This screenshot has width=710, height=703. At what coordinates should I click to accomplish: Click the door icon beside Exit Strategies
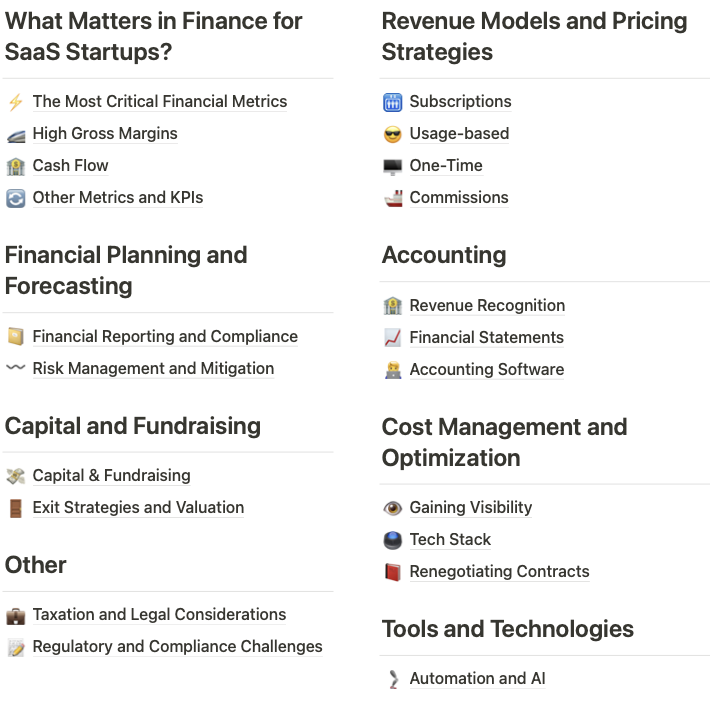coord(15,508)
